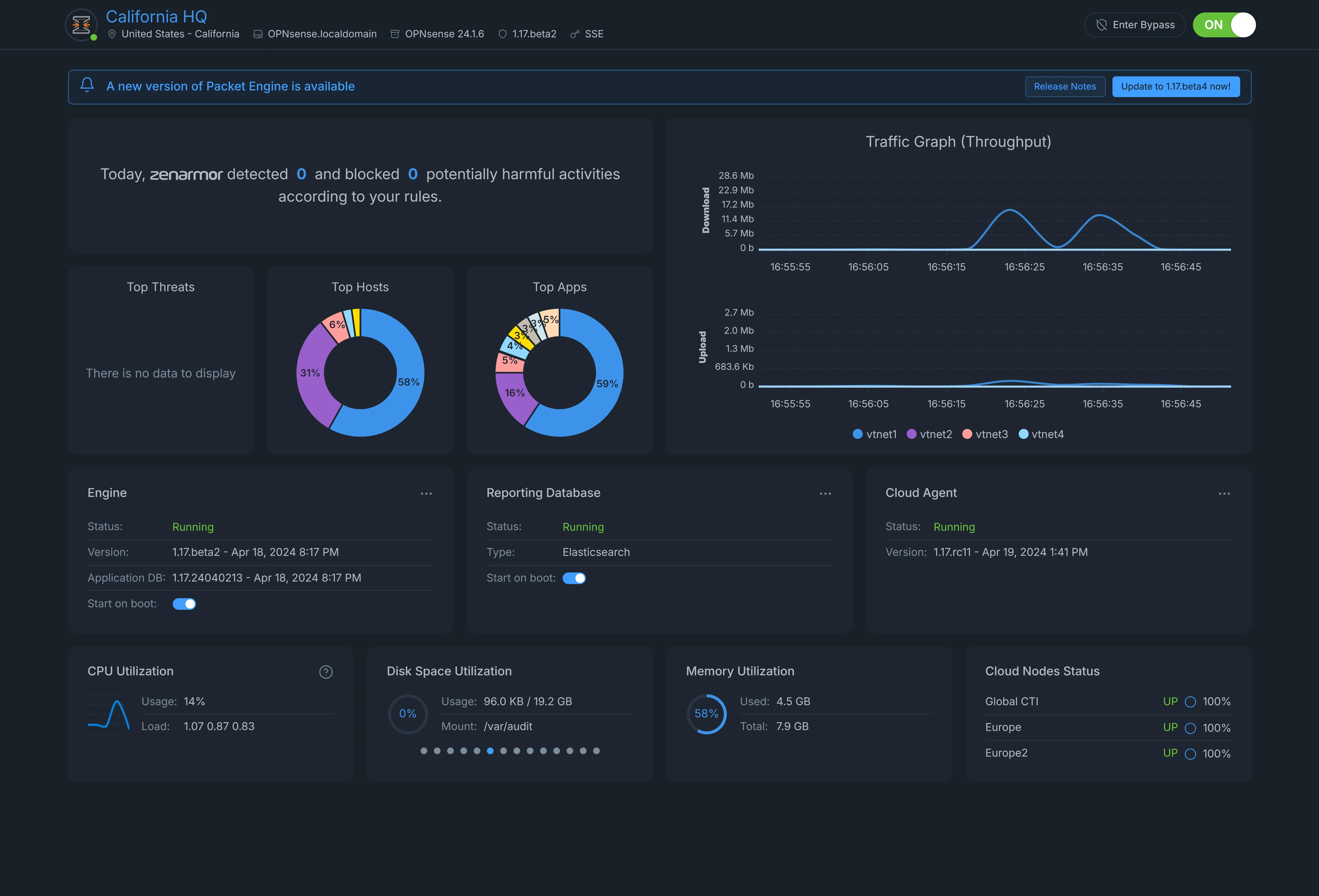
Task: Select the first disk pagination dot
Action: click(x=423, y=751)
